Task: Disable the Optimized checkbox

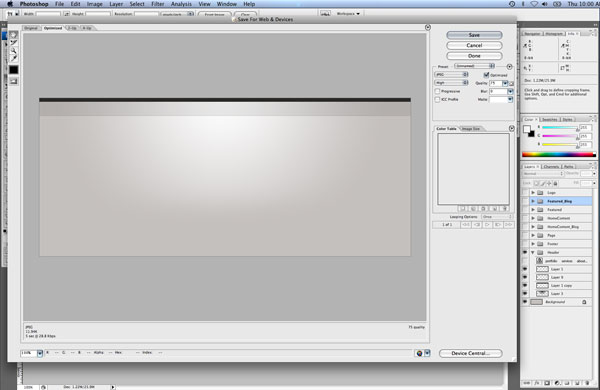Action: pos(486,75)
